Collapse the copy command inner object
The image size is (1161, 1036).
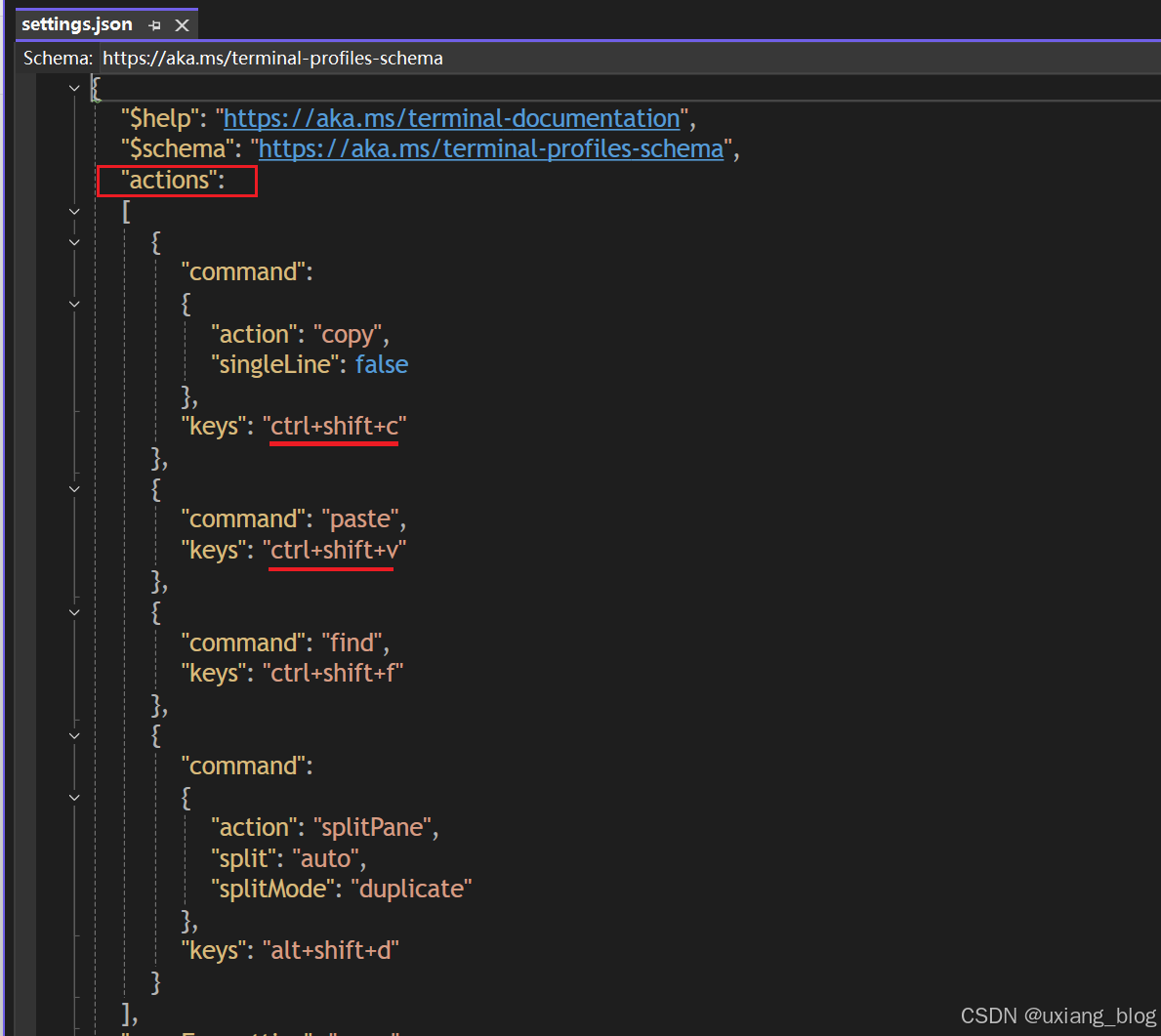(x=74, y=304)
